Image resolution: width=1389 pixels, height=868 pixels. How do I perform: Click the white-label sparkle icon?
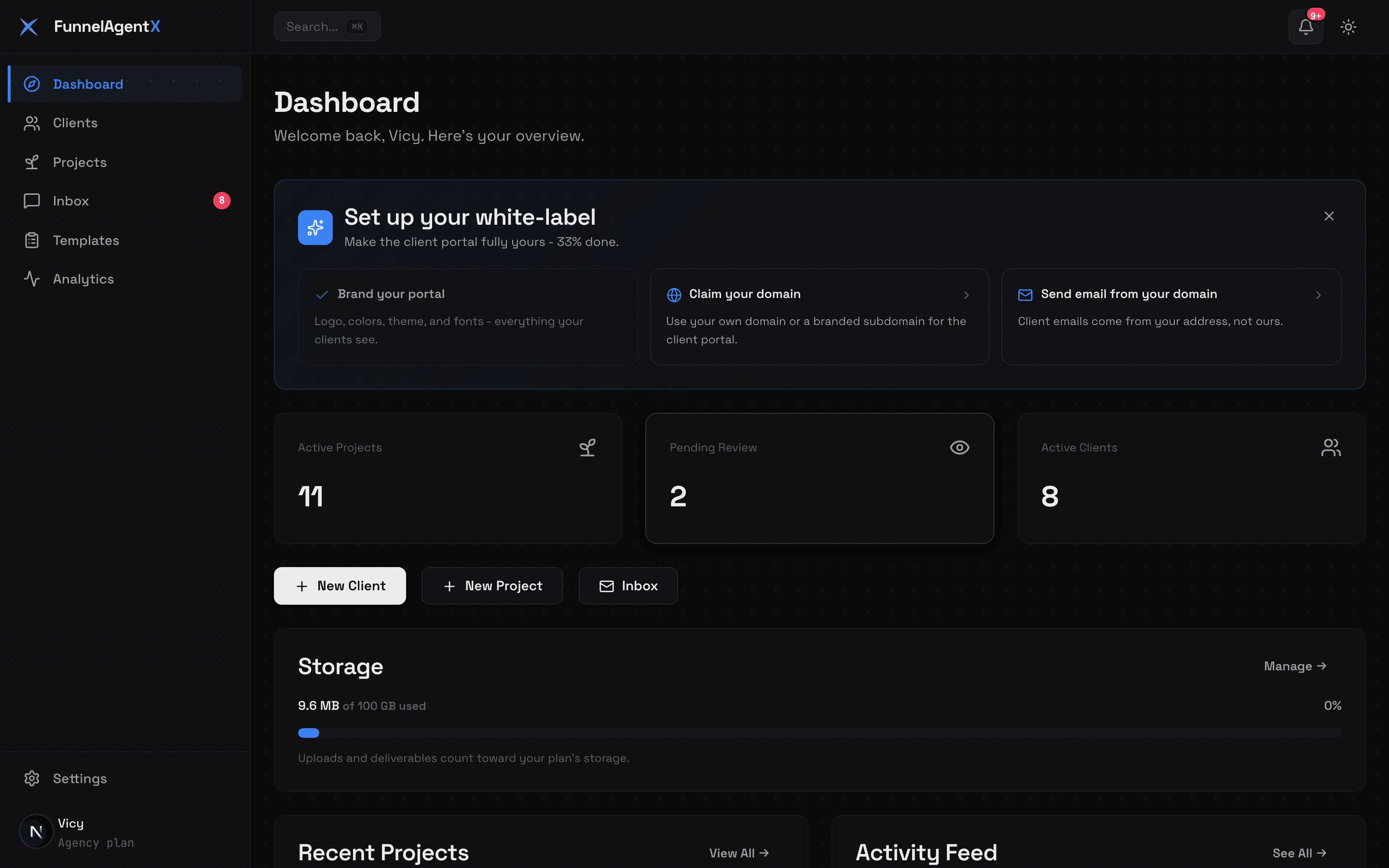point(315,227)
